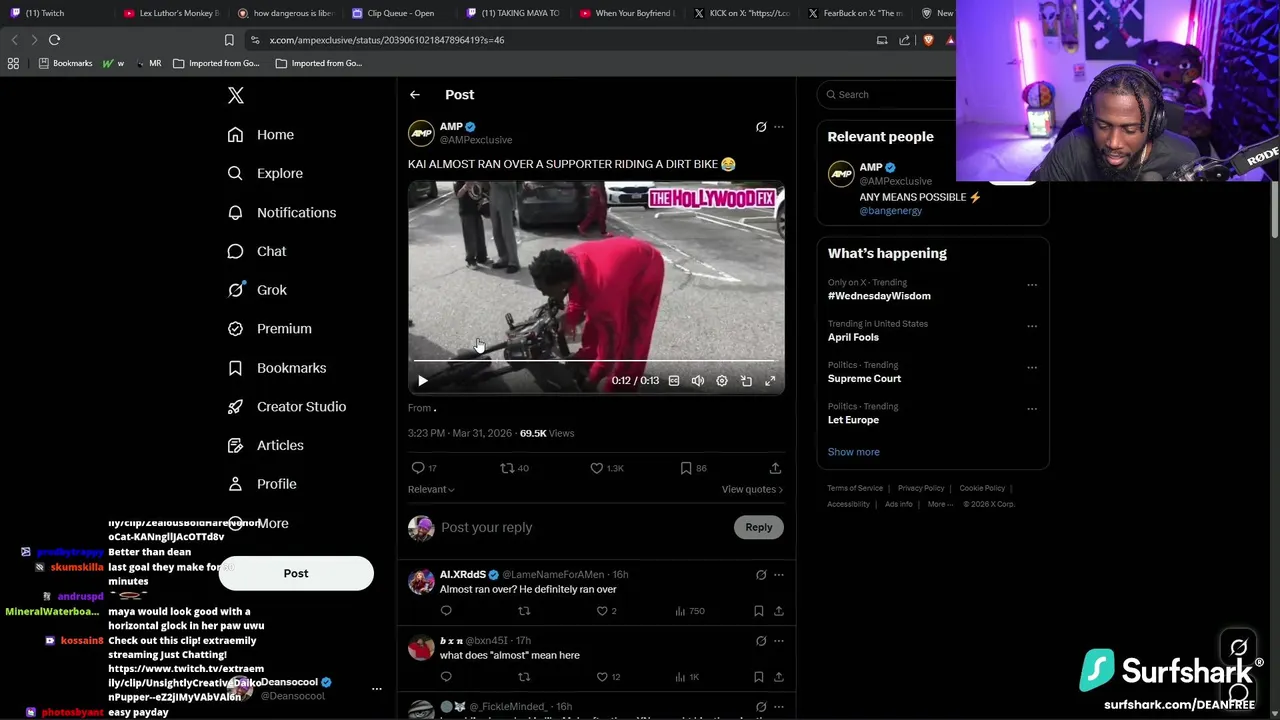Reply to the bxn451 comment
This screenshot has width=1280, height=720.
[x=446, y=677]
